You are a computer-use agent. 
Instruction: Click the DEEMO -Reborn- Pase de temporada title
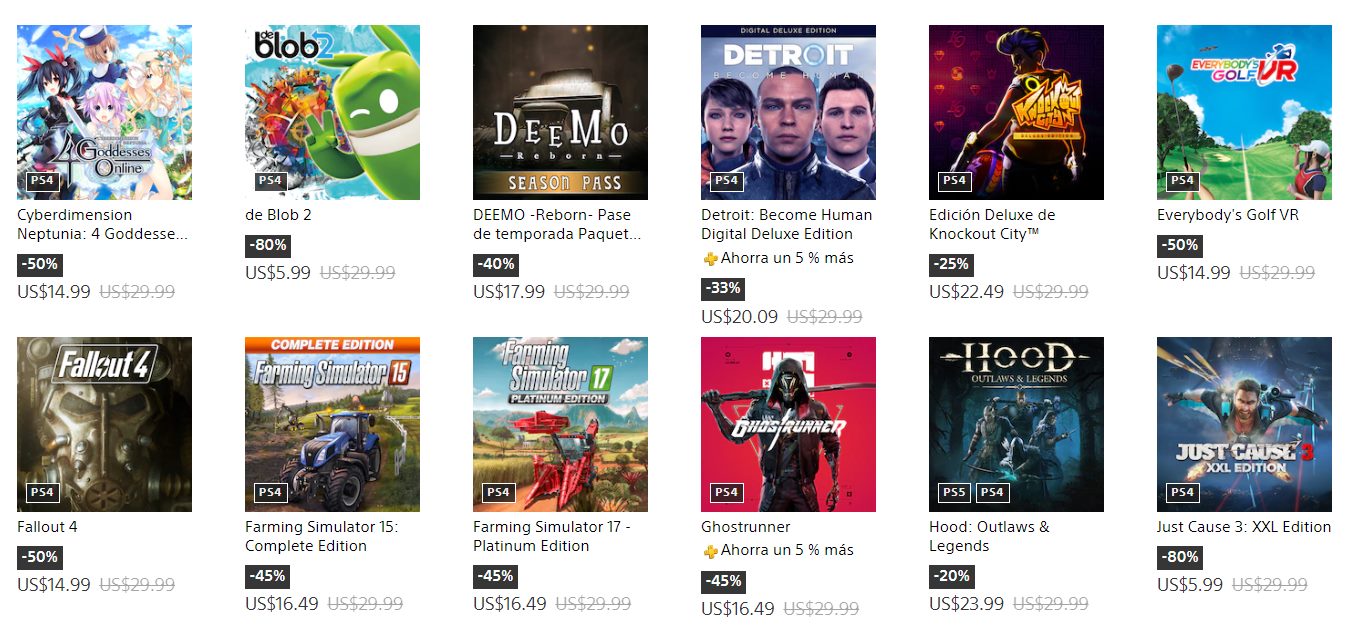point(557,224)
